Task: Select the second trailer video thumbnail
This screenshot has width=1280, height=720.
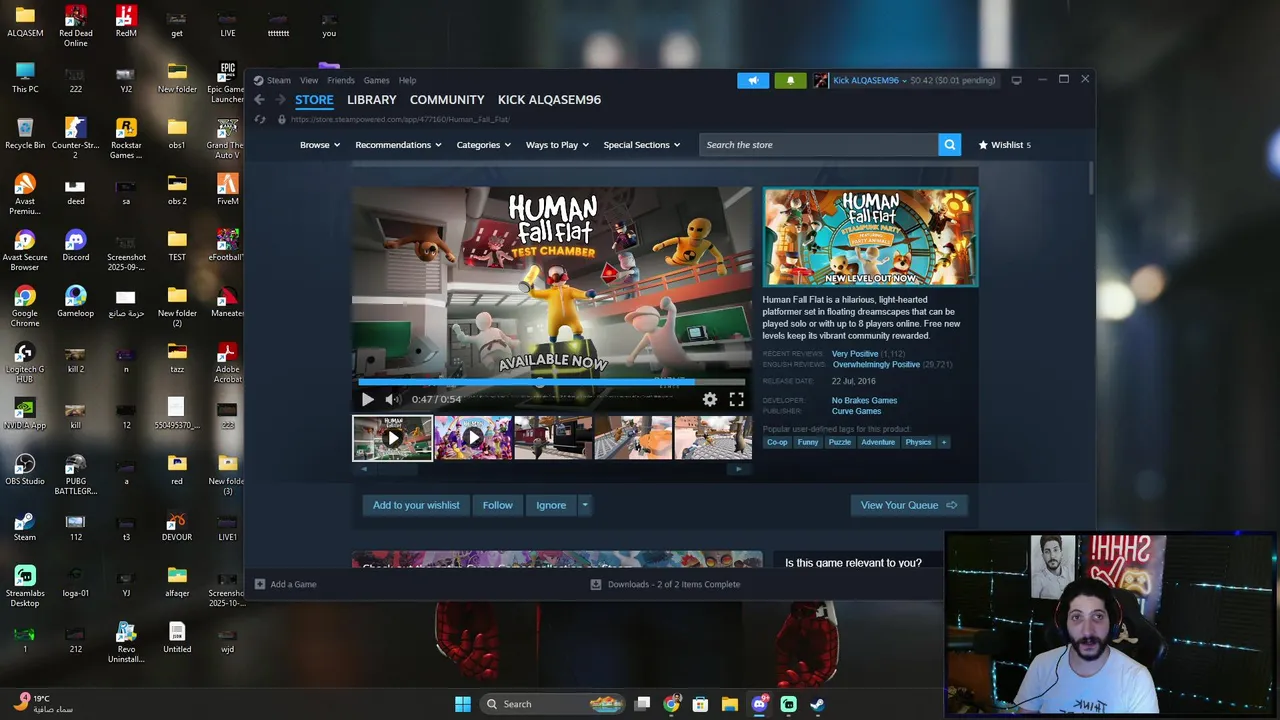Action: point(473,438)
